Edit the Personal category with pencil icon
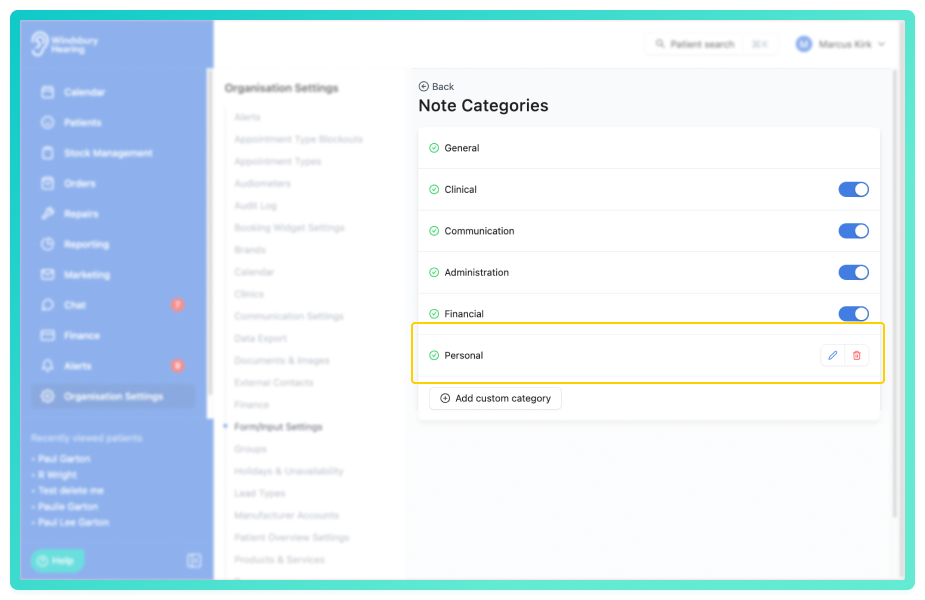This screenshot has height=600, width=925. (832, 355)
